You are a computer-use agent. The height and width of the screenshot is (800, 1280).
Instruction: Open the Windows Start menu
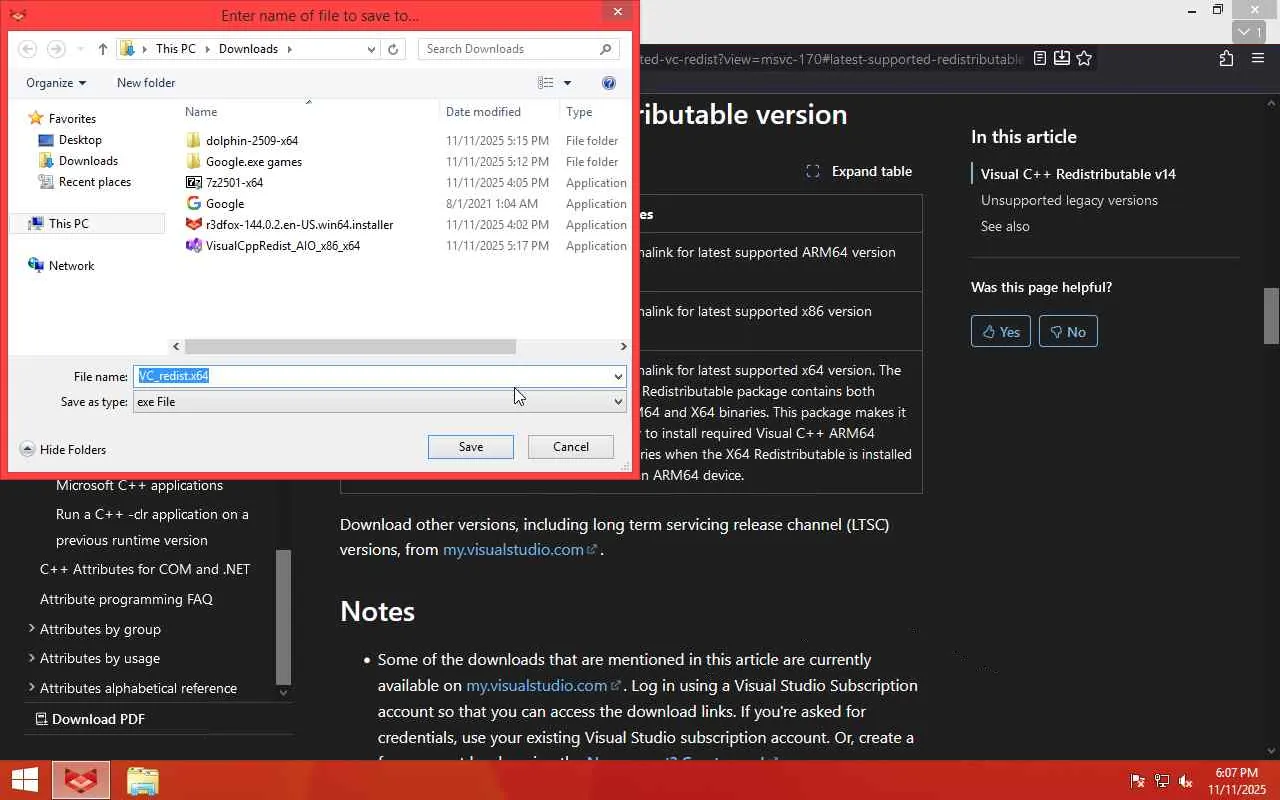point(24,780)
